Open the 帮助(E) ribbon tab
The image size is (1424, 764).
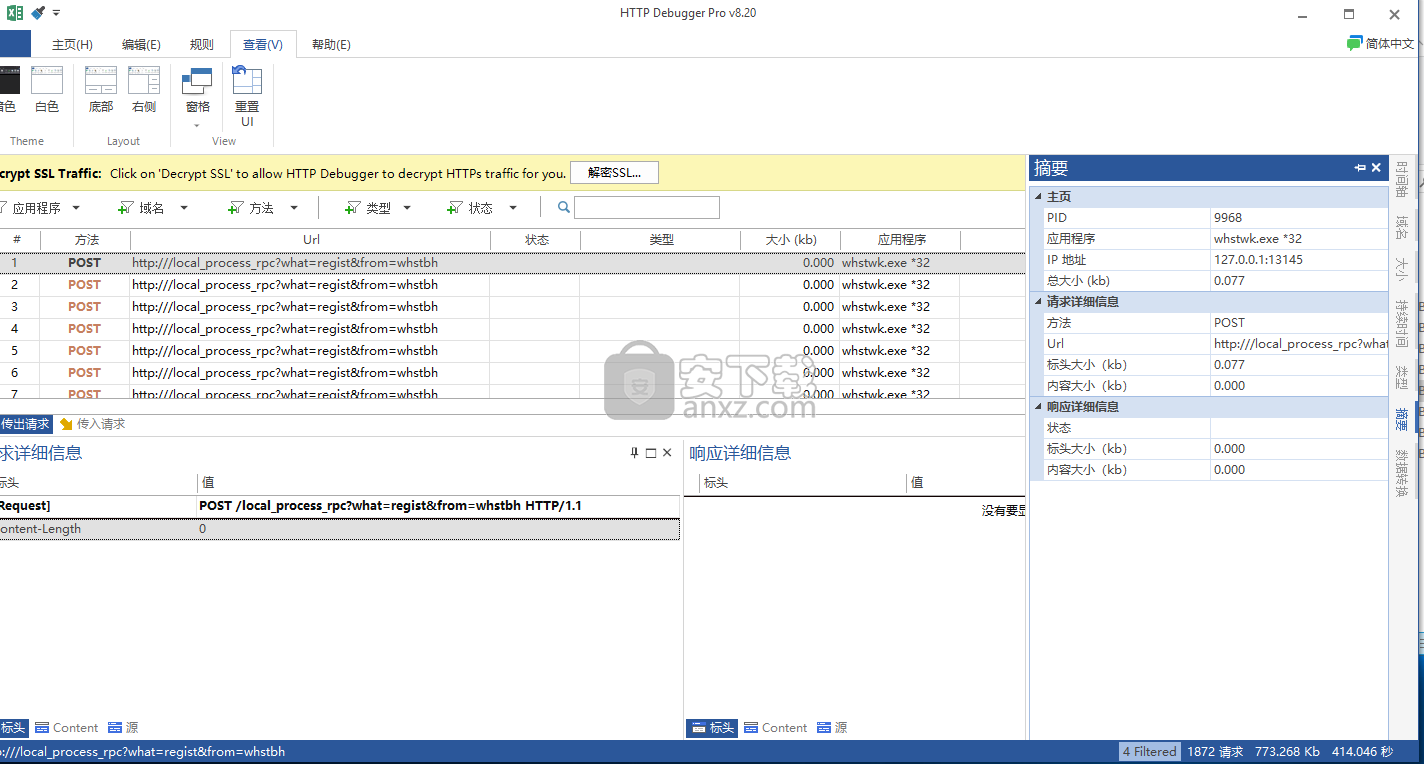pyautogui.click(x=331, y=44)
